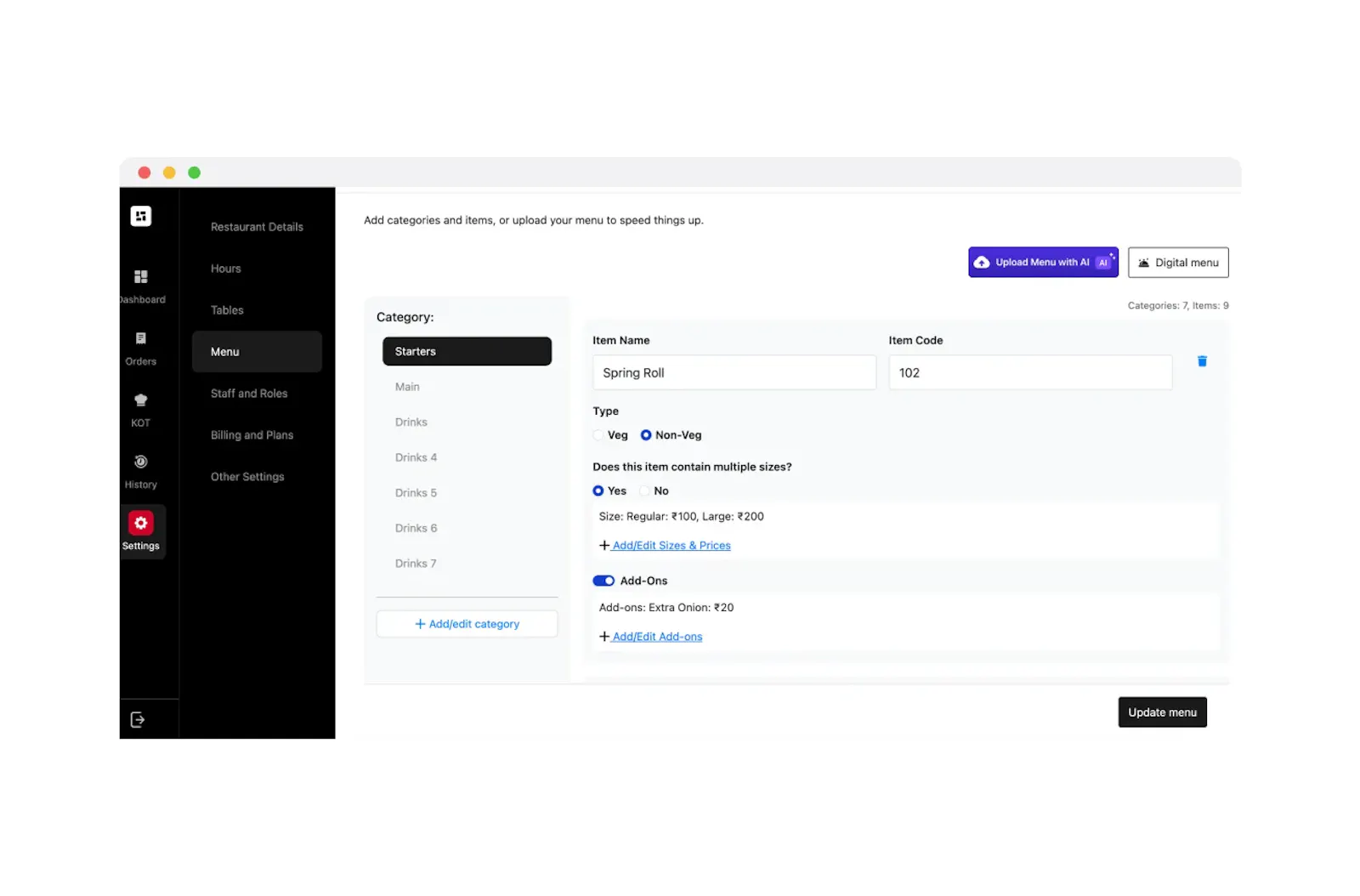Select the Drinks category
1360x896 pixels.
tap(467, 422)
